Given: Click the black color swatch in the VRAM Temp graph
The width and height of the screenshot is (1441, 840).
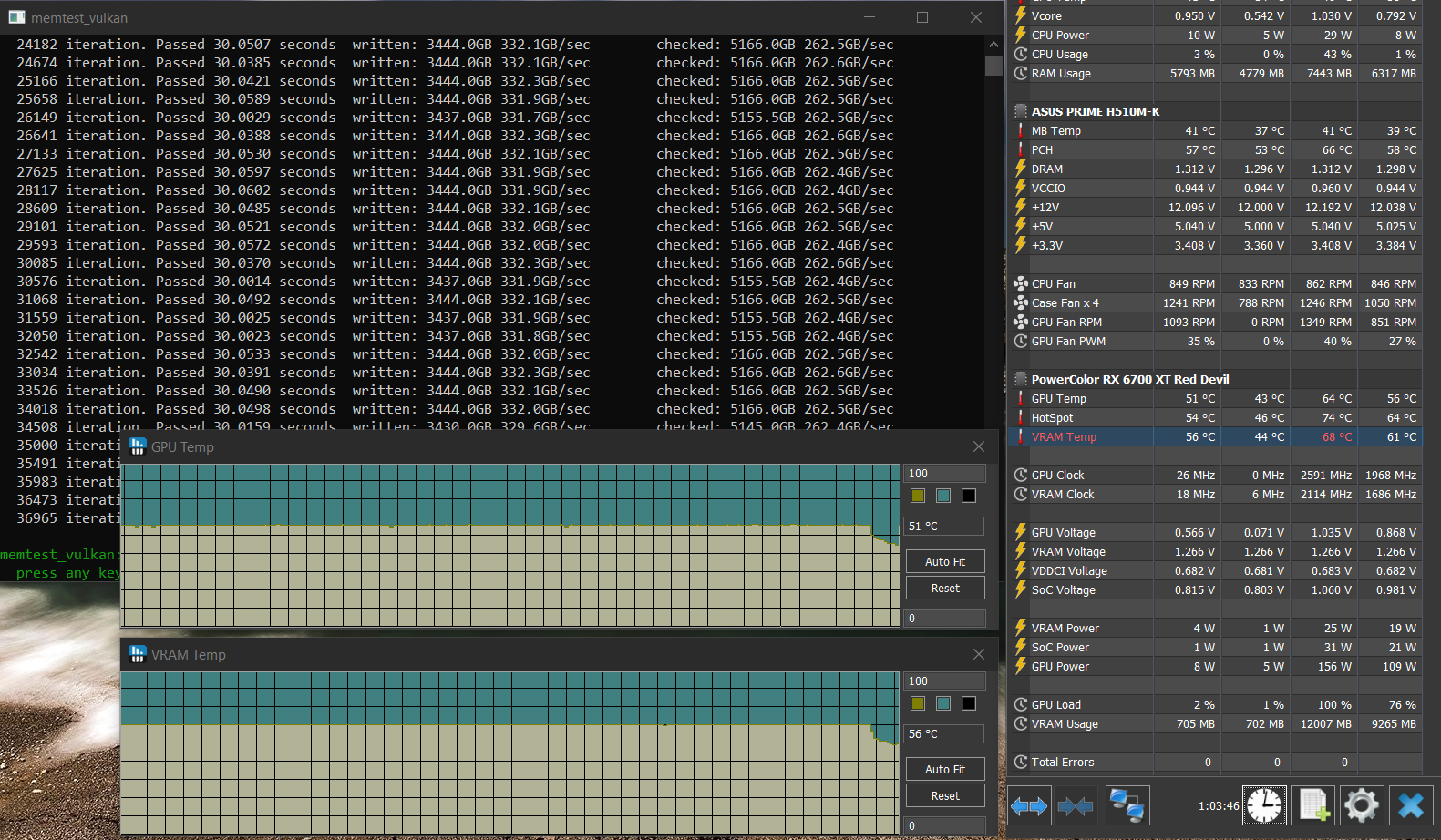Looking at the screenshot, I should [x=969, y=703].
